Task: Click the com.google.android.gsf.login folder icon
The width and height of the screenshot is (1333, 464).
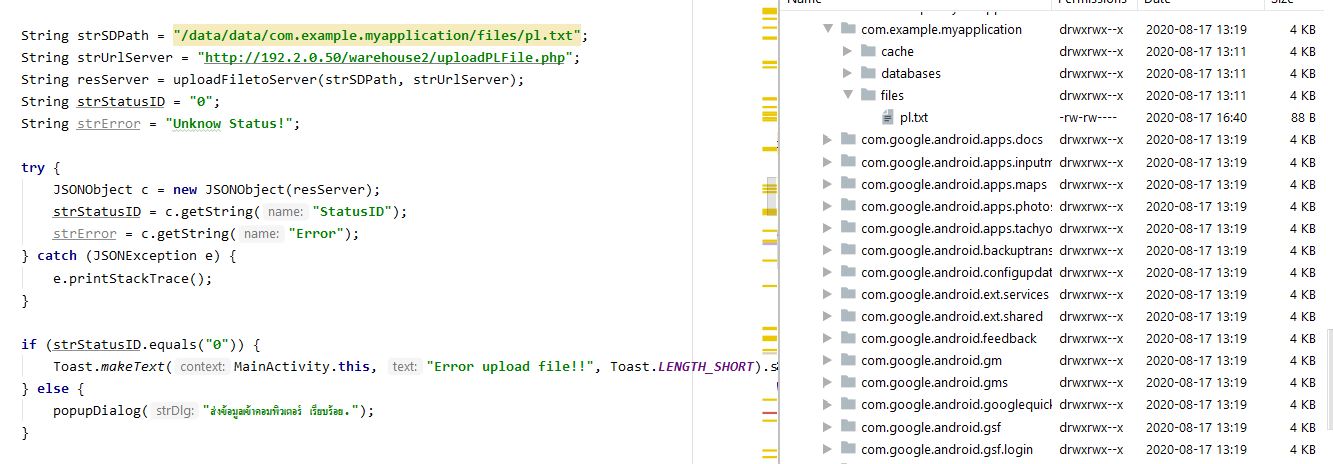Action: click(849, 449)
